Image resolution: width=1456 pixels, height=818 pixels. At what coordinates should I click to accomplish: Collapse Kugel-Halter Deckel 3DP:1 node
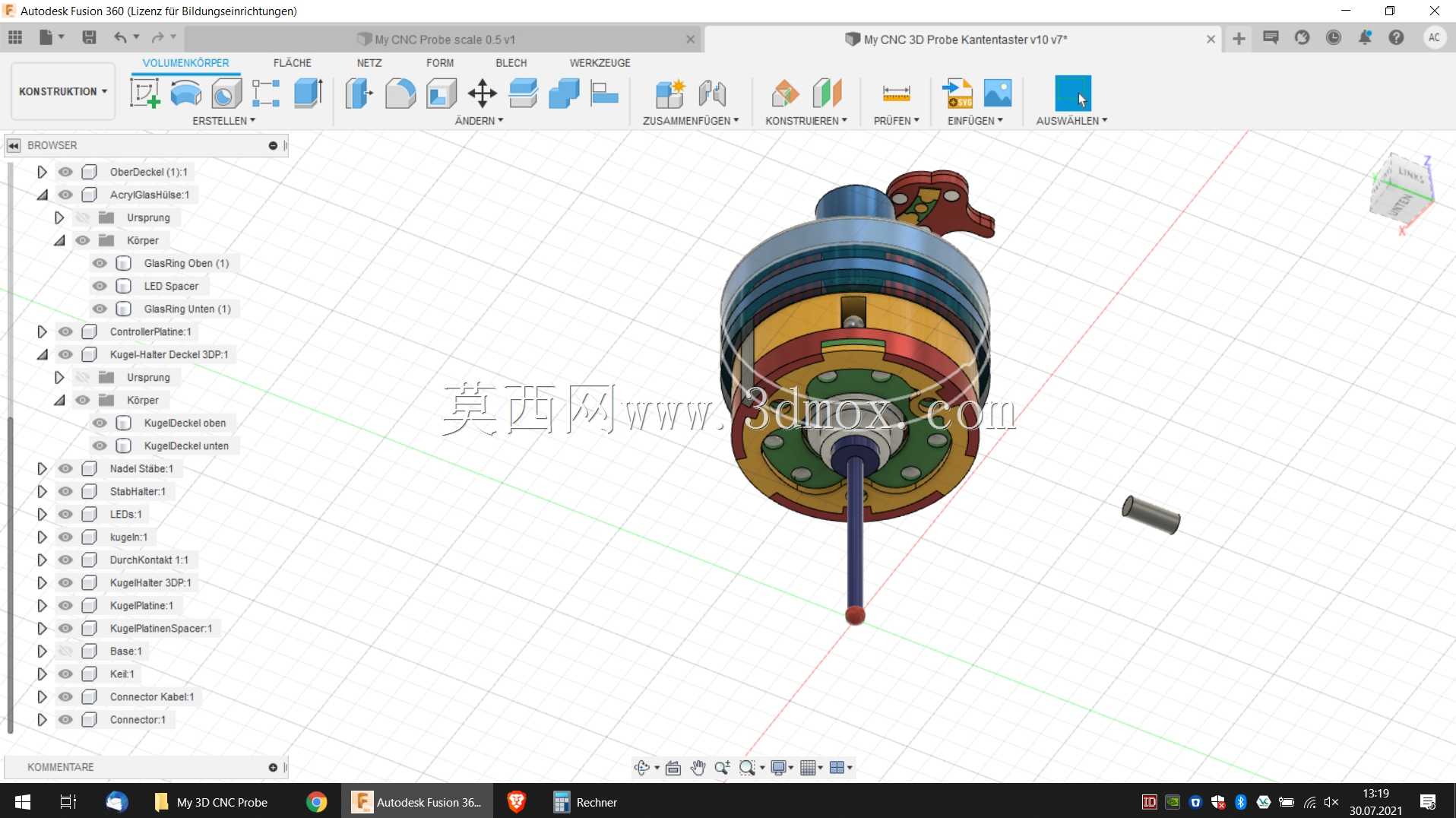tap(42, 354)
